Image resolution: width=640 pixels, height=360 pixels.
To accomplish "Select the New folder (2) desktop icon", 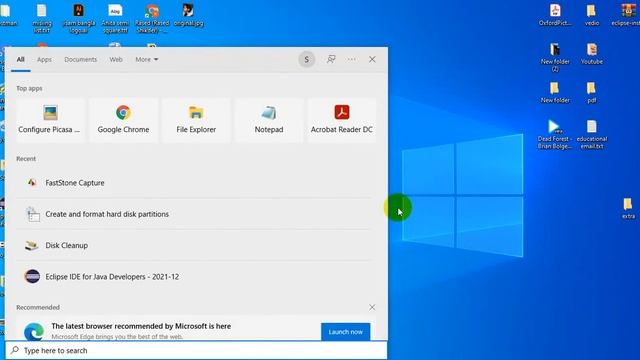I will coord(555,58).
